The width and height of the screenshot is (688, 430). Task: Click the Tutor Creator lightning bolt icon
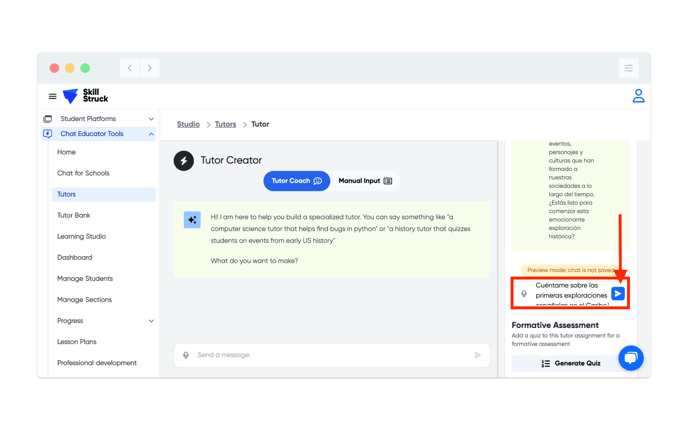coord(183,161)
